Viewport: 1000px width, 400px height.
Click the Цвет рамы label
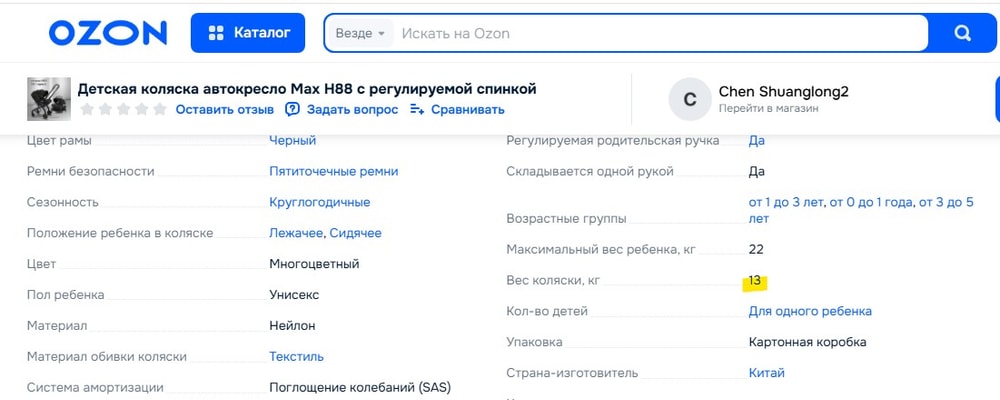tap(59, 140)
